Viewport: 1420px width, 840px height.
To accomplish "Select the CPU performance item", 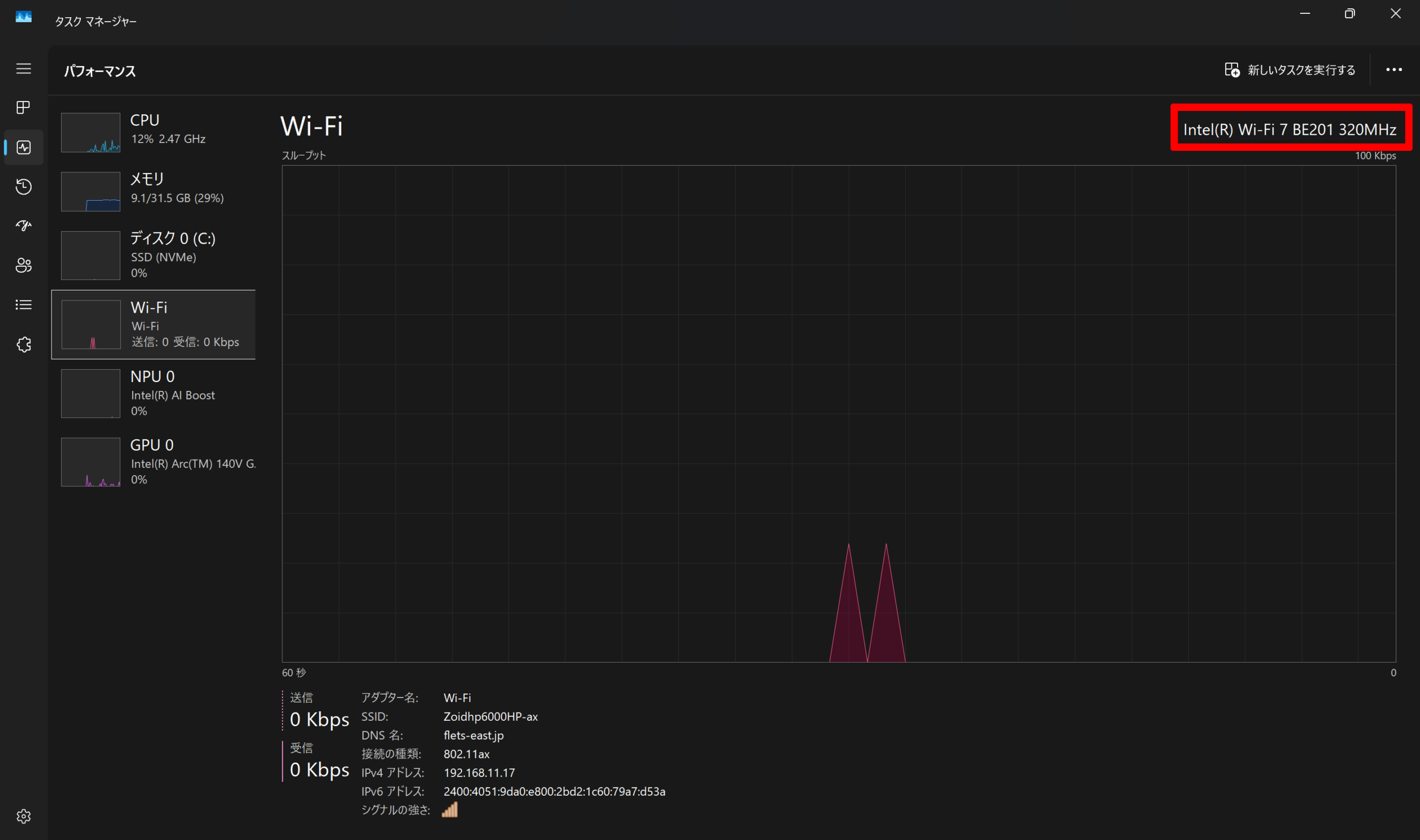I will [x=154, y=132].
